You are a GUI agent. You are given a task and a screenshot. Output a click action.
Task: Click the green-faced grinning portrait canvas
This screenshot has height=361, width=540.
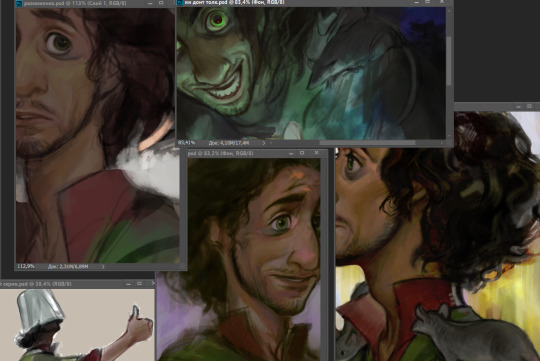pyautogui.click(x=311, y=73)
